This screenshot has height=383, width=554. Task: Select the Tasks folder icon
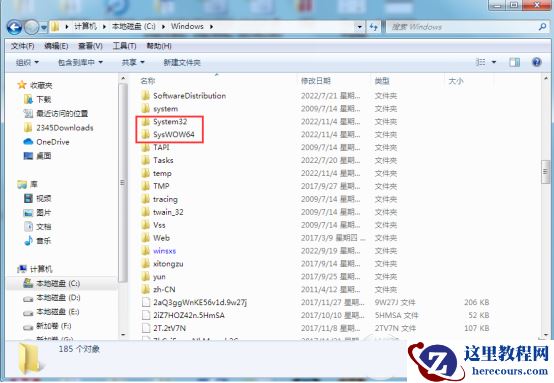[x=145, y=160]
